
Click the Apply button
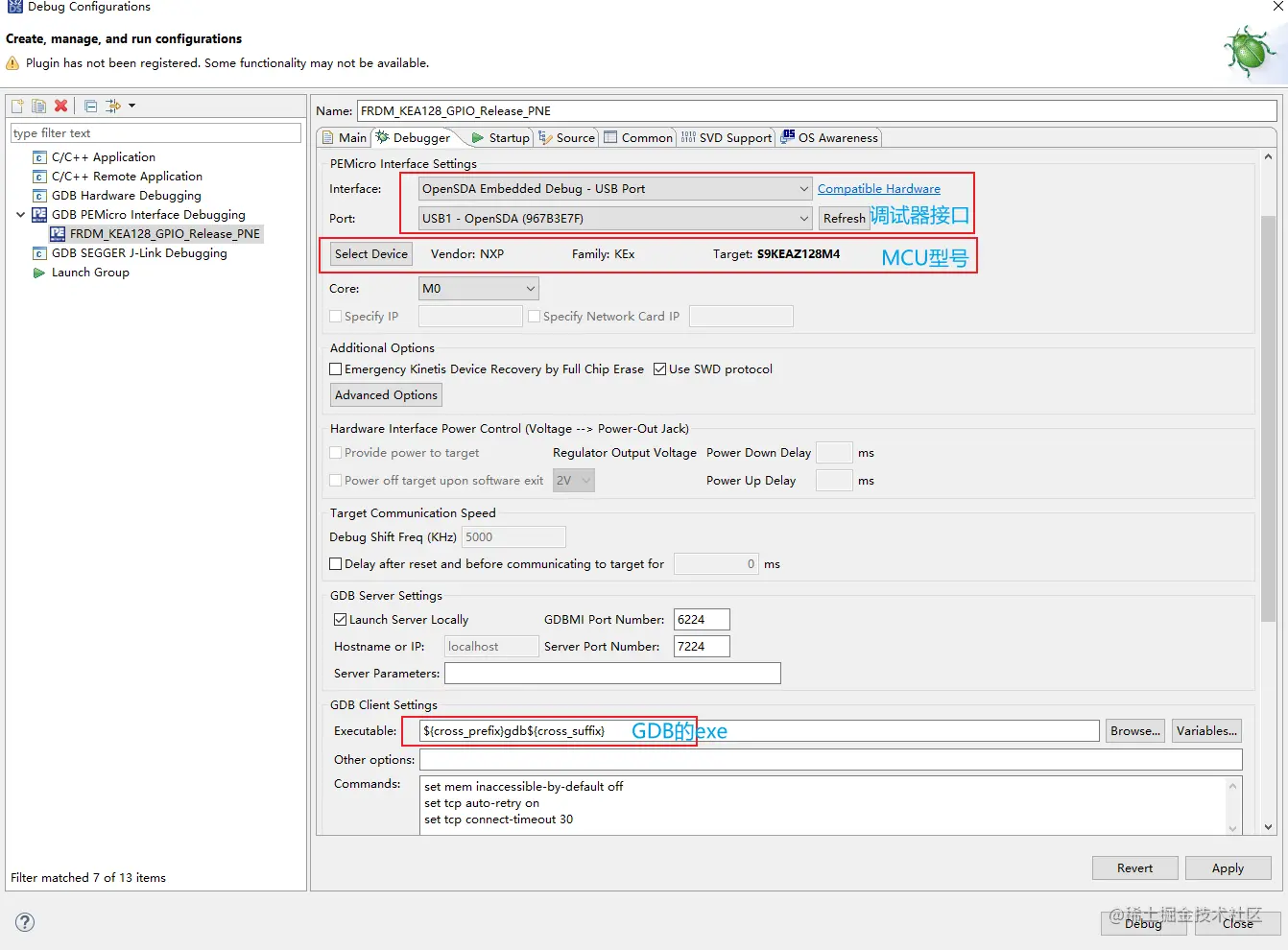point(1228,868)
